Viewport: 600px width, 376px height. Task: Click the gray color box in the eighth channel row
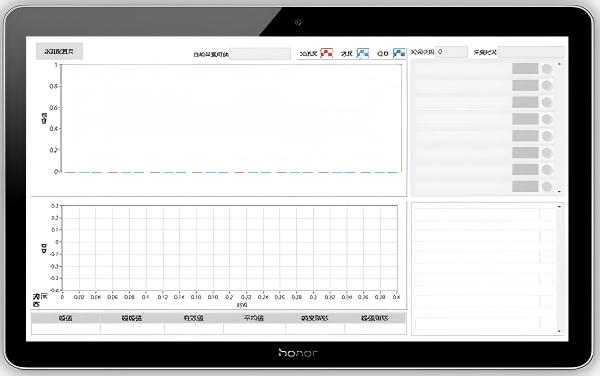(525, 186)
